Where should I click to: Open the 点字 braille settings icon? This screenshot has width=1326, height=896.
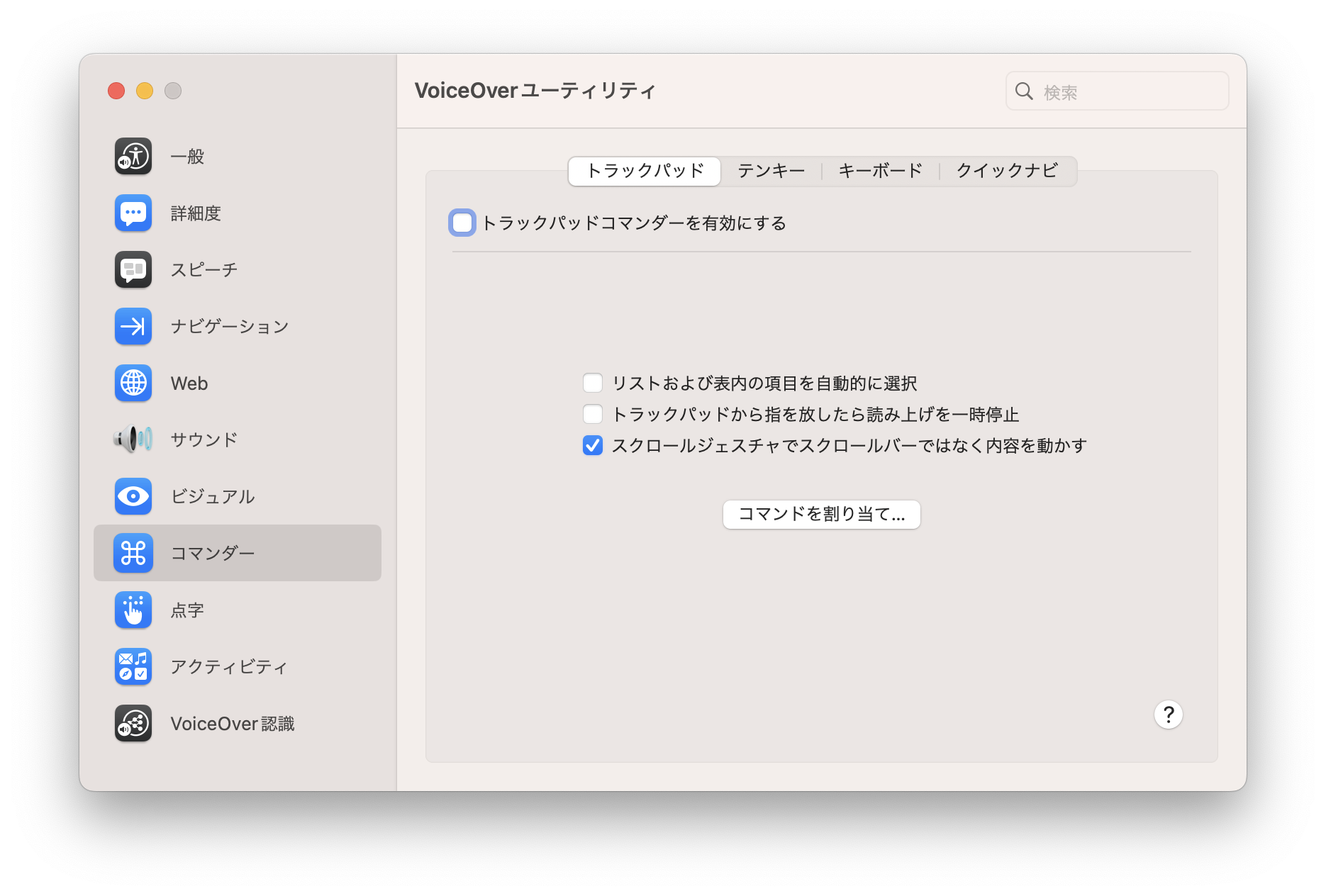point(133,610)
